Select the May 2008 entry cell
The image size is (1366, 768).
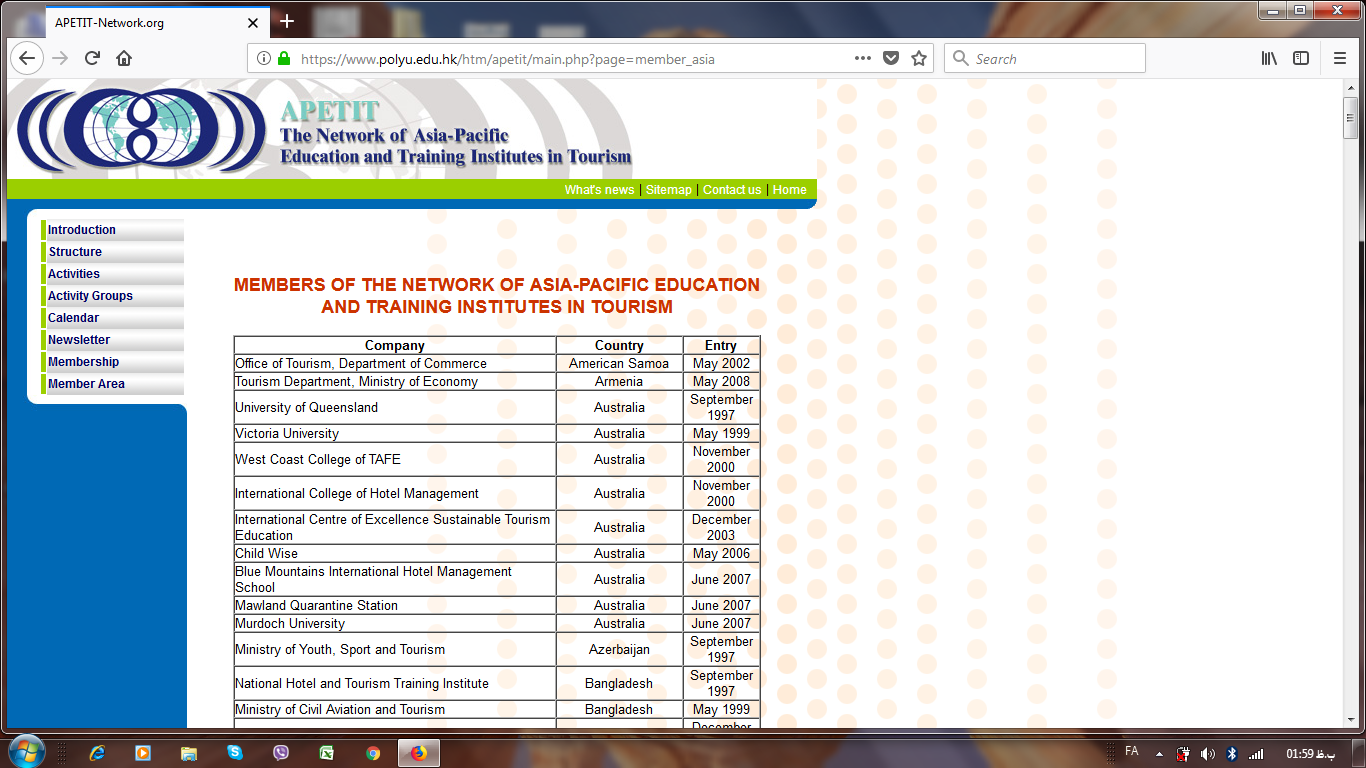[x=721, y=382]
